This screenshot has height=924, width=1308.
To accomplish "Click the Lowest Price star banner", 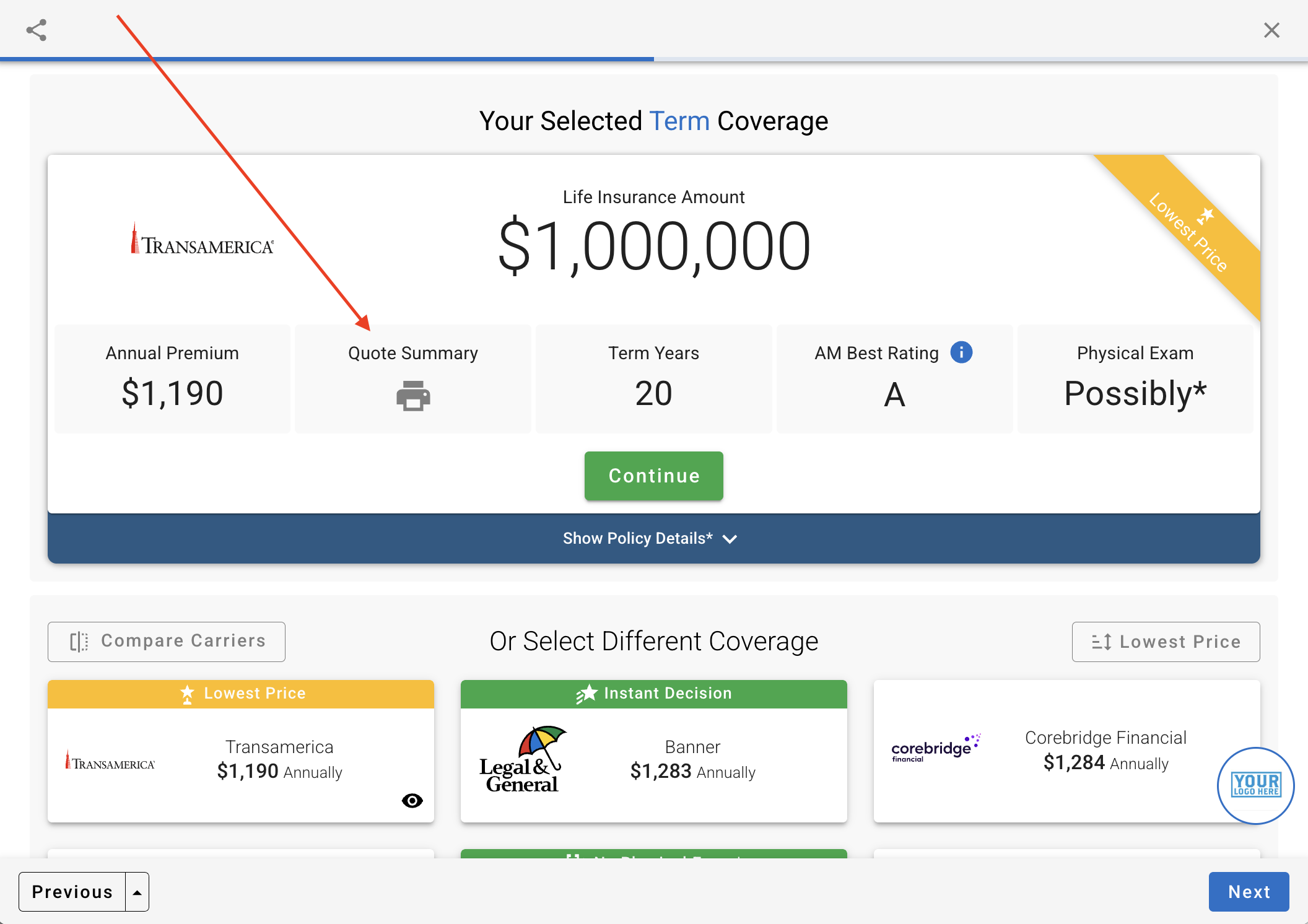I will point(241,694).
